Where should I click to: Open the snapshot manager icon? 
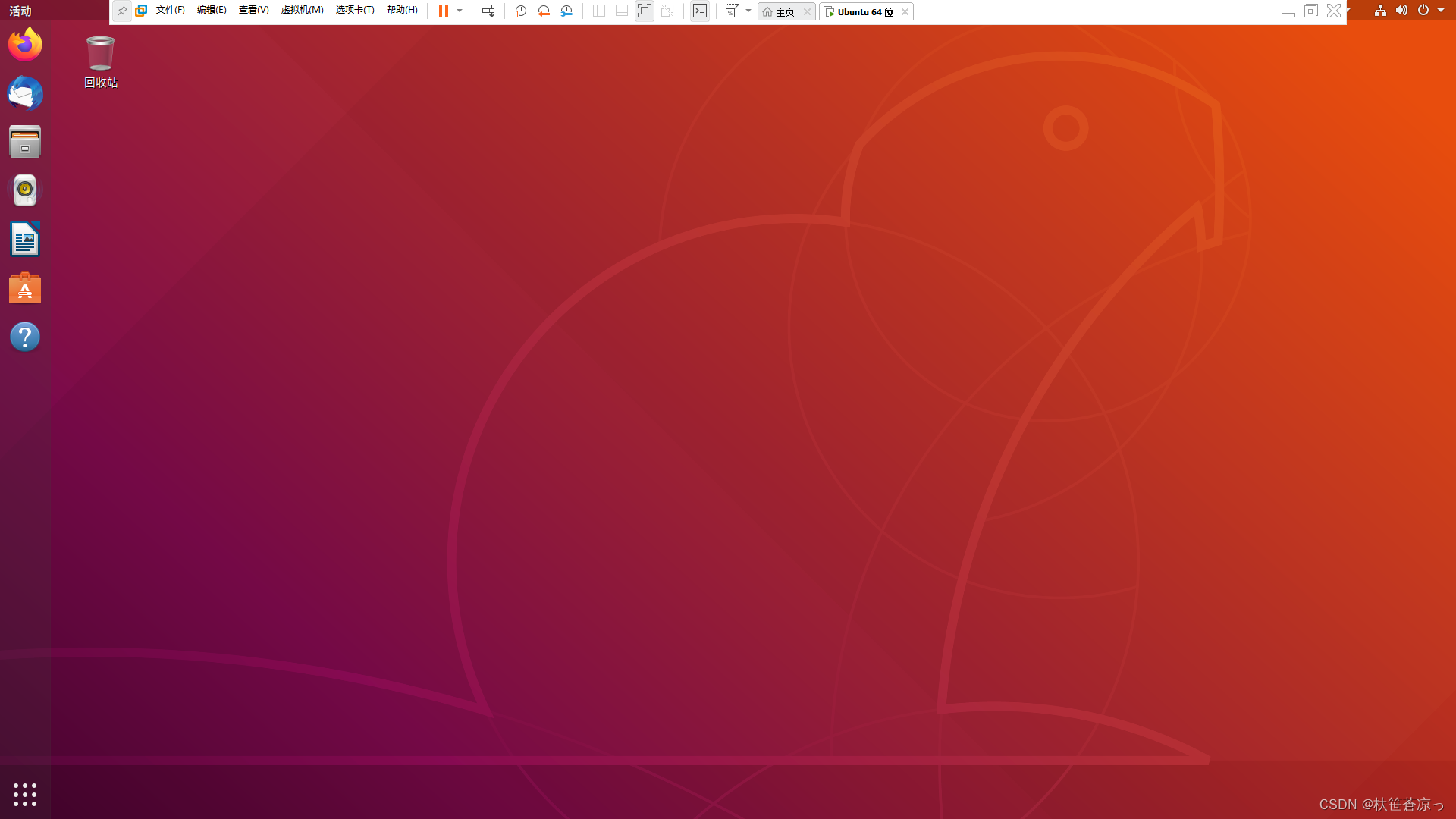coord(566,11)
